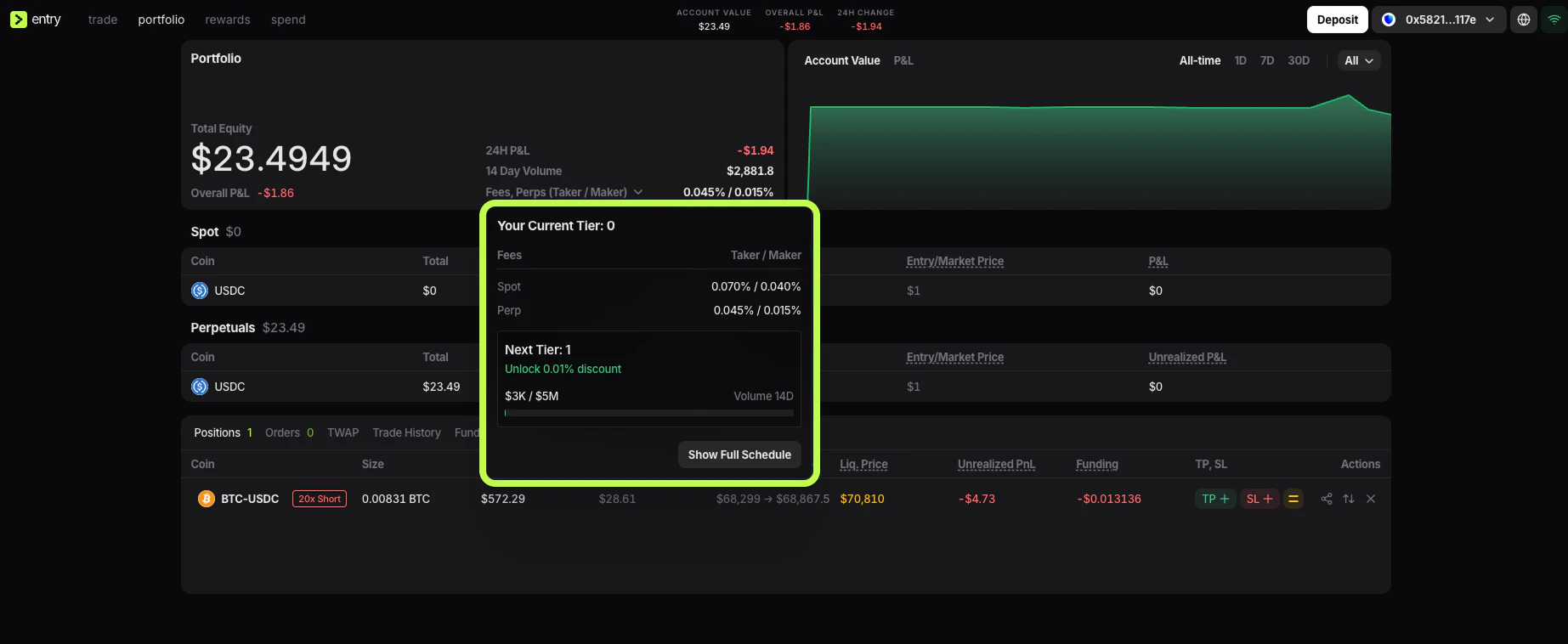Click Entry/Market Price header in Spot table
Screen dimensions: 1568x644
click(x=955, y=261)
